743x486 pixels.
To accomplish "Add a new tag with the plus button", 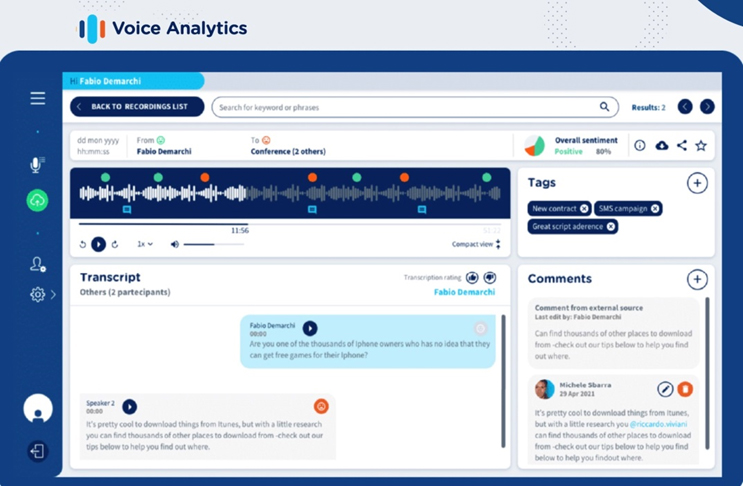I will tap(697, 183).
